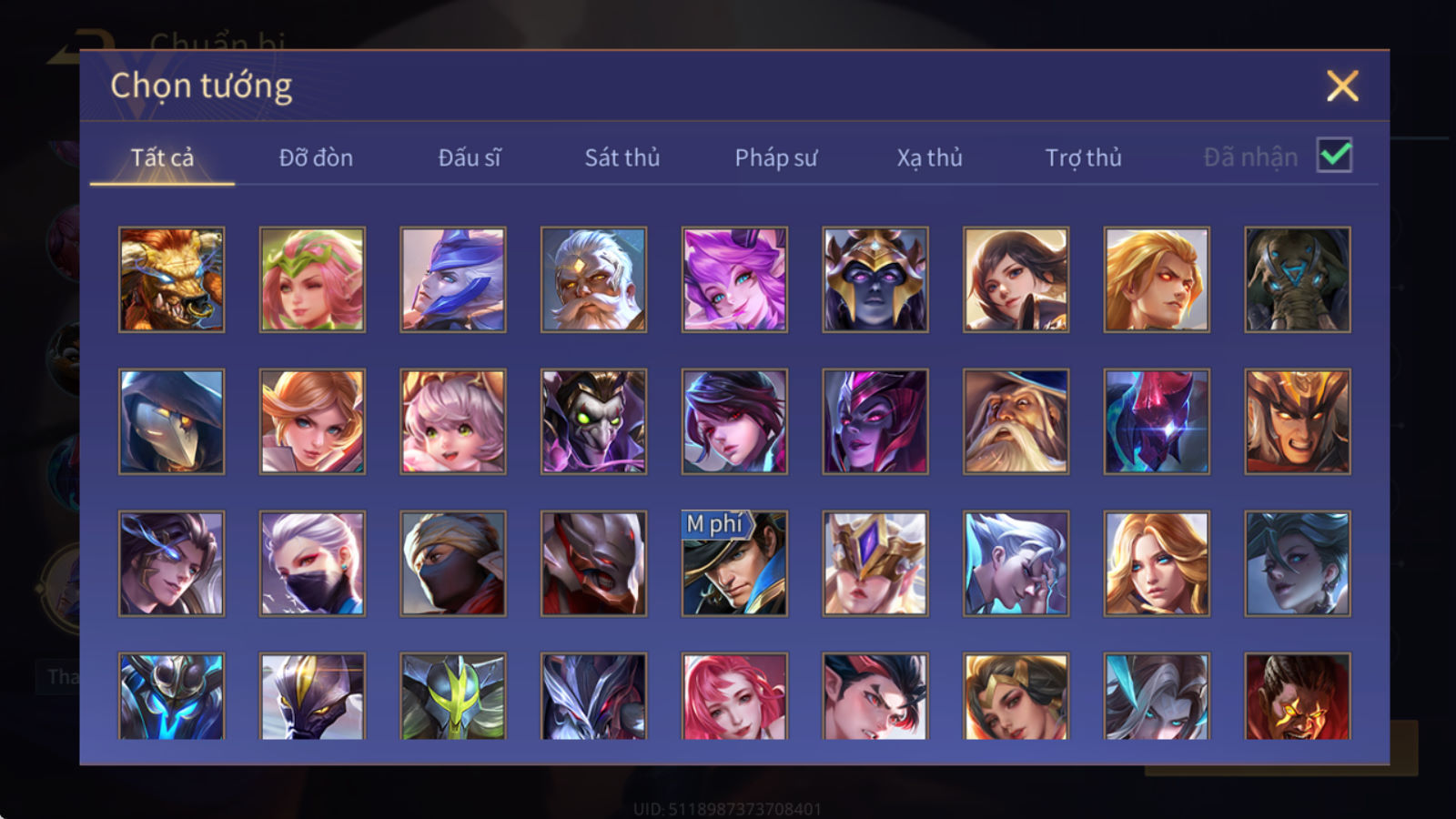Select the white-bearded old man hero
Screen dimensions: 1456x819
[x=593, y=279]
